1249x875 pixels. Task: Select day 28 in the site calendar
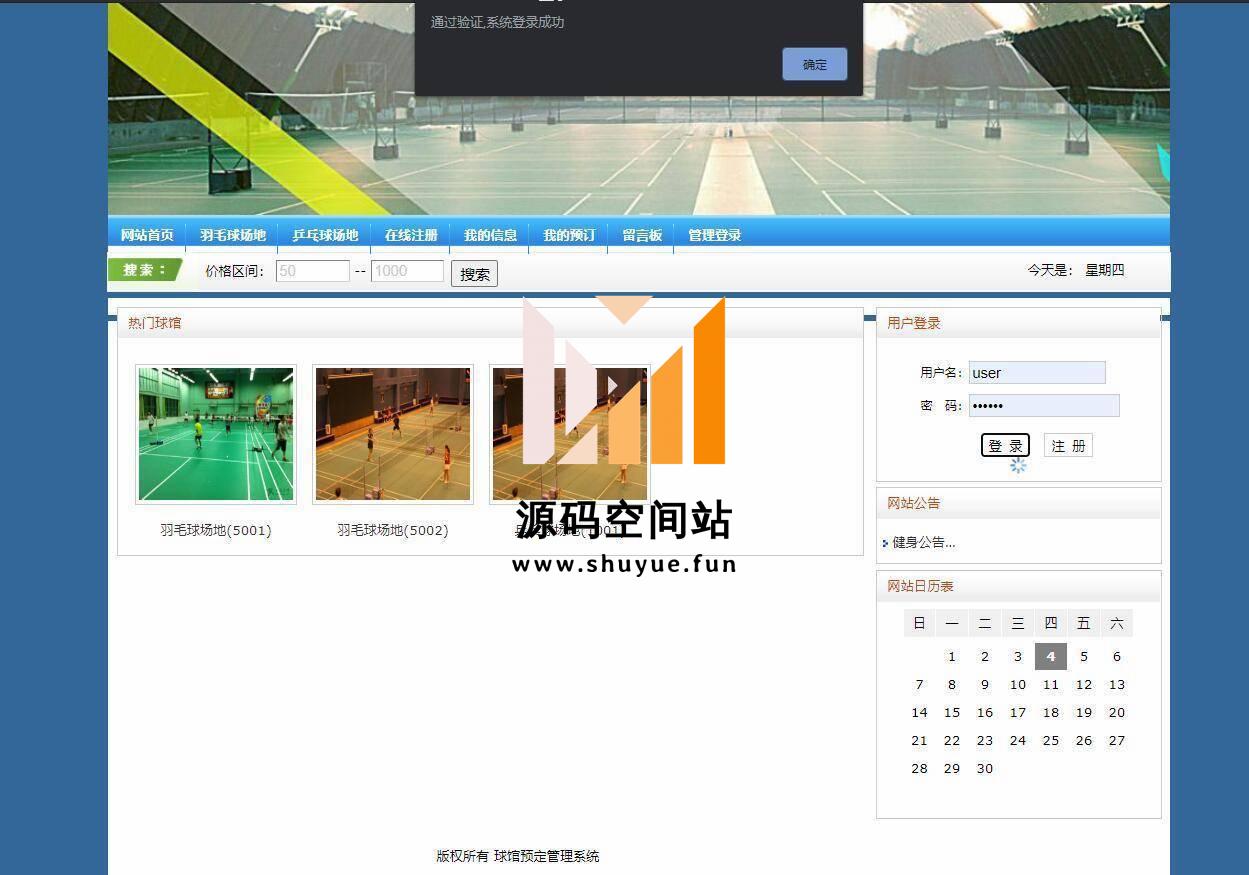pos(919,769)
